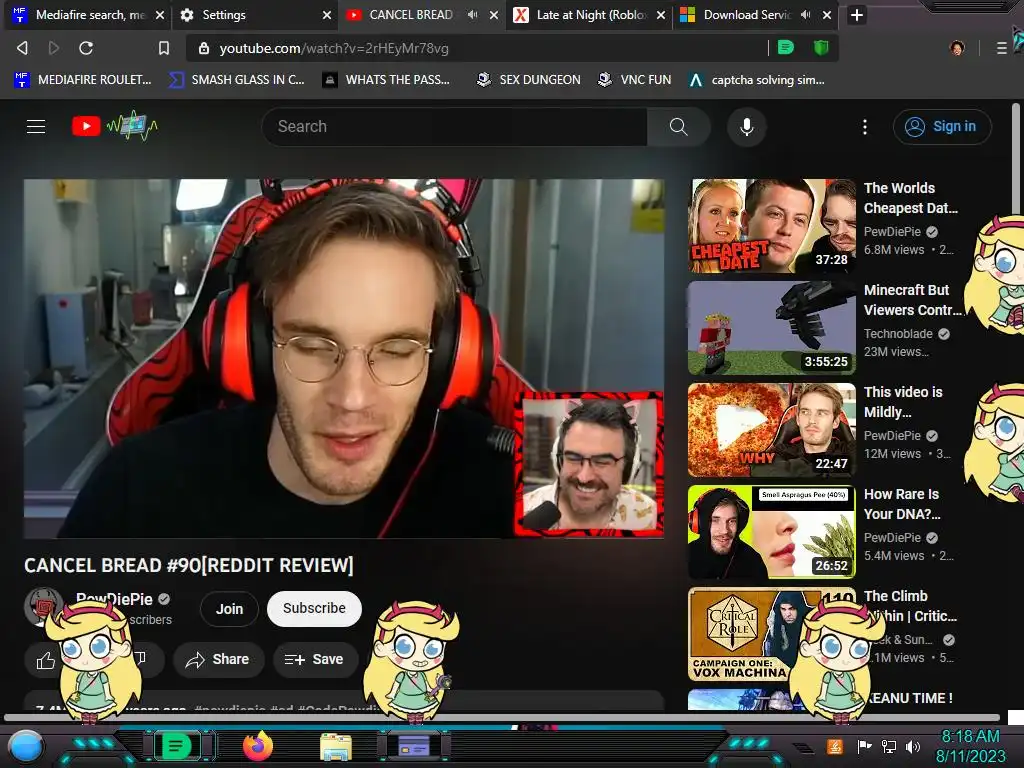Bookmark this page with bookmark icon
This screenshot has height=768, width=1024.
click(x=164, y=48)
